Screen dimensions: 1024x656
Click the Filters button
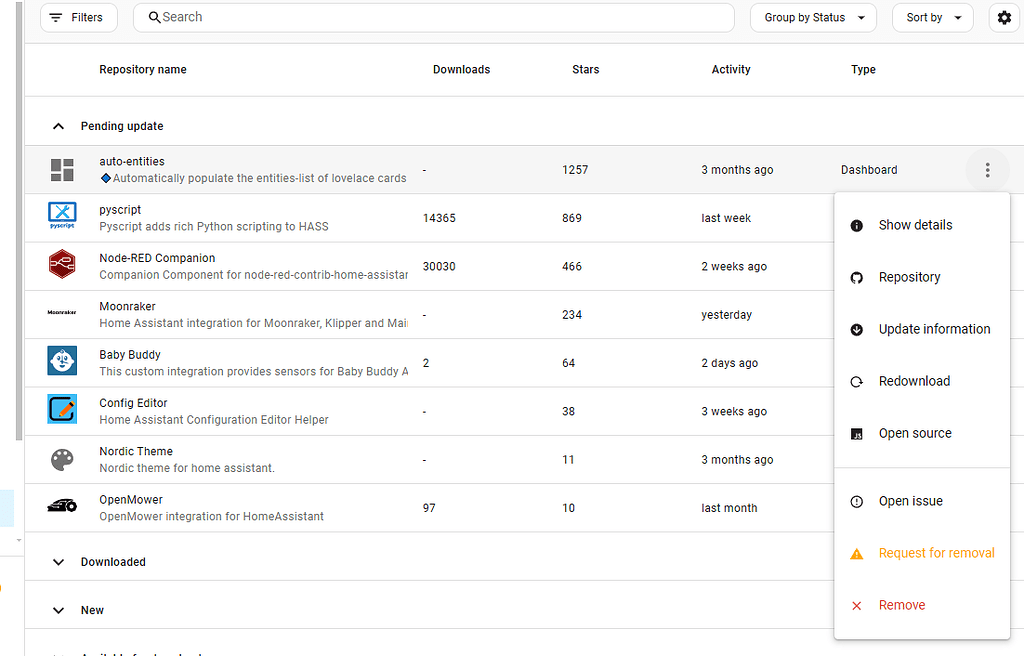(78, 17)
